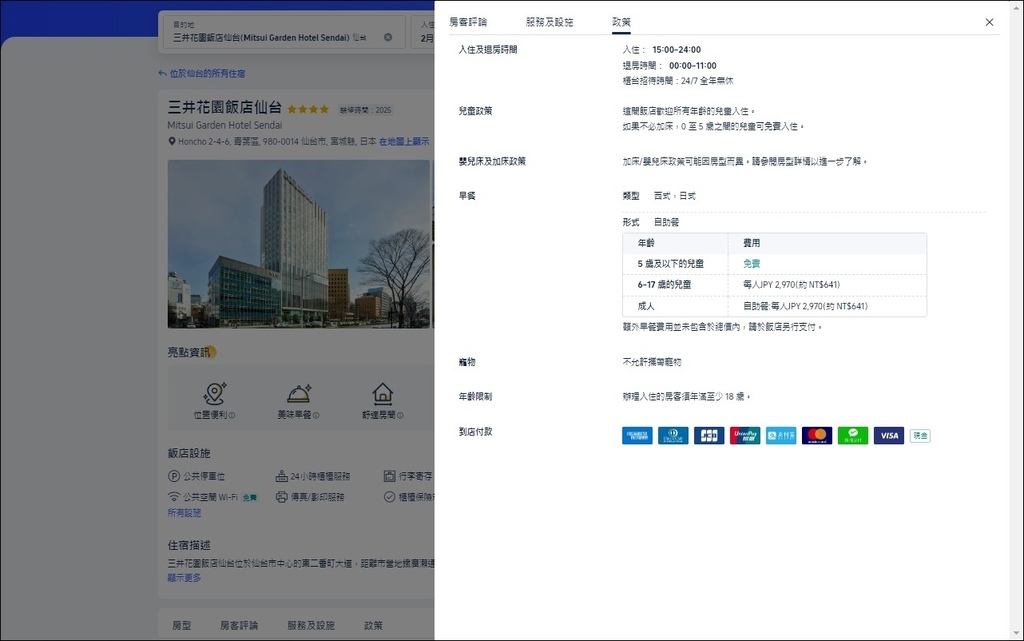Click the Mastercard payment icon
This screenshot has width=1024, height=641.
click(817, 435)
